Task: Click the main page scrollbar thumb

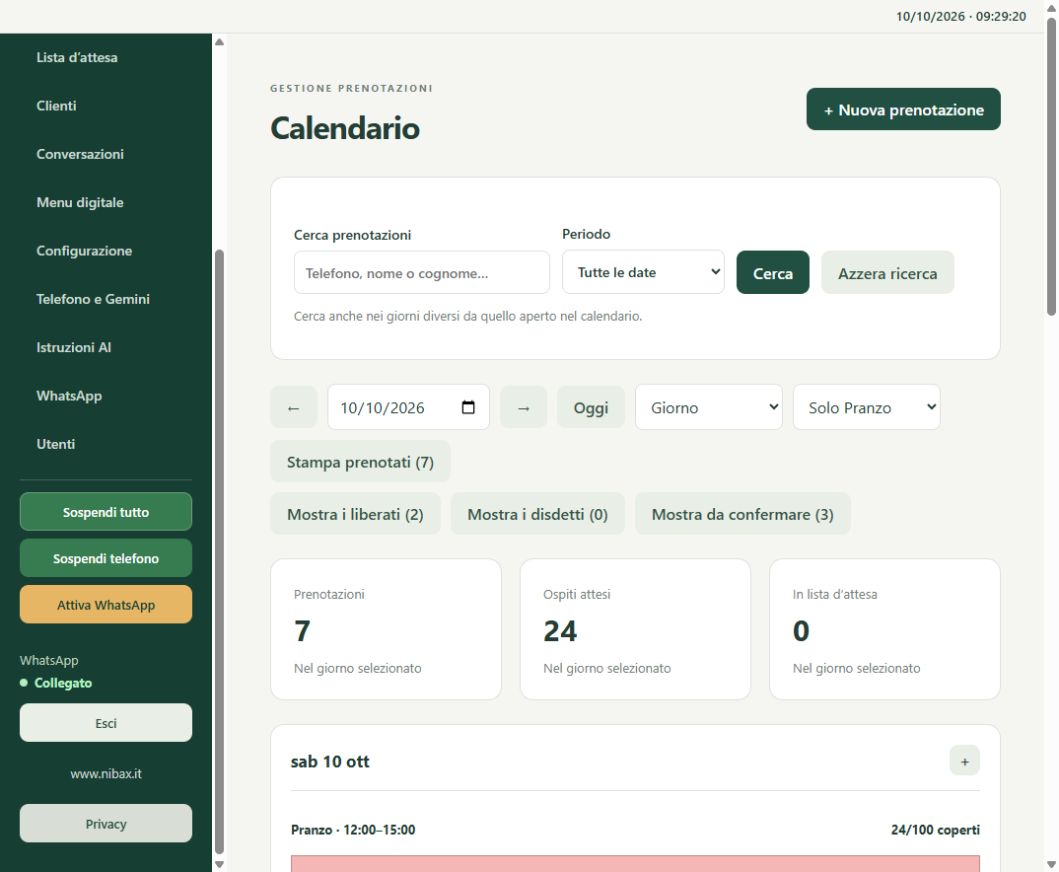Action: (x=1051, y=166)
